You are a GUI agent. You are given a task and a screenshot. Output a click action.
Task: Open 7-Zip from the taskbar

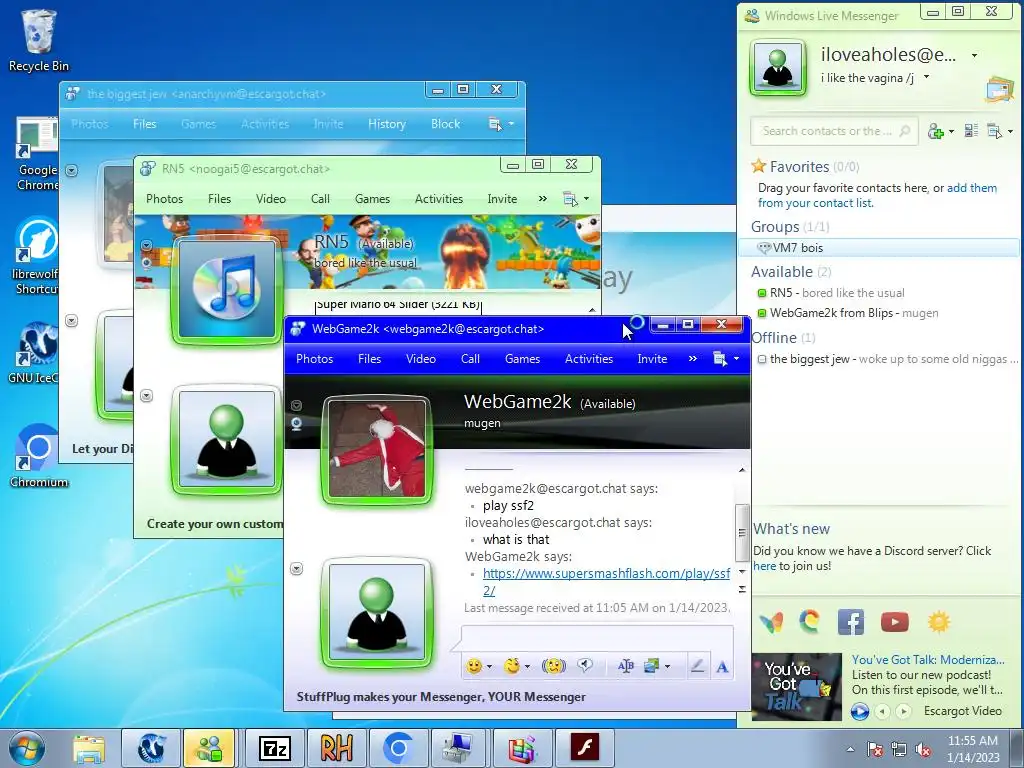[275, 748]
